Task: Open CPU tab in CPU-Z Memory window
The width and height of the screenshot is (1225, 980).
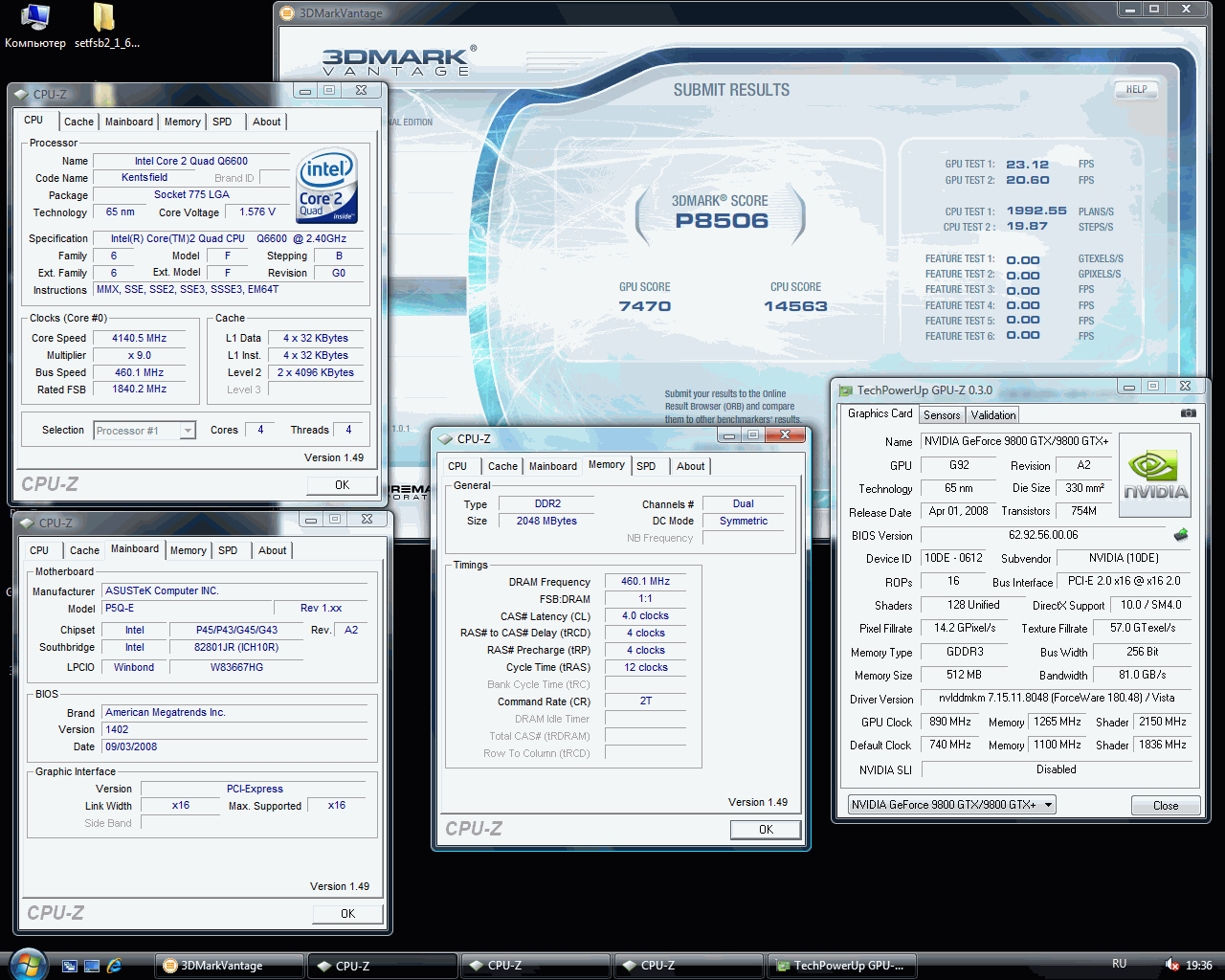Action: pos(457,466)
